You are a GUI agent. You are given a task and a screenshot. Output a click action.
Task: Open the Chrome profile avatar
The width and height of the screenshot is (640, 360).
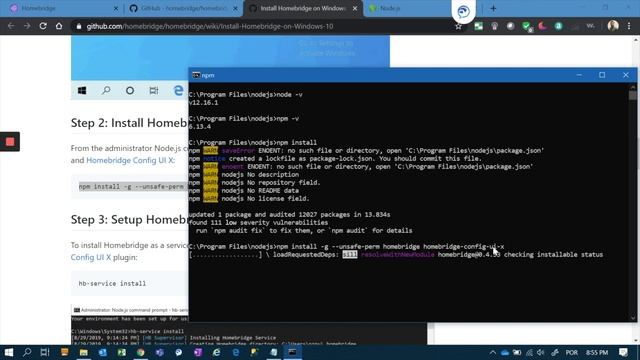(x=613, y=26)
